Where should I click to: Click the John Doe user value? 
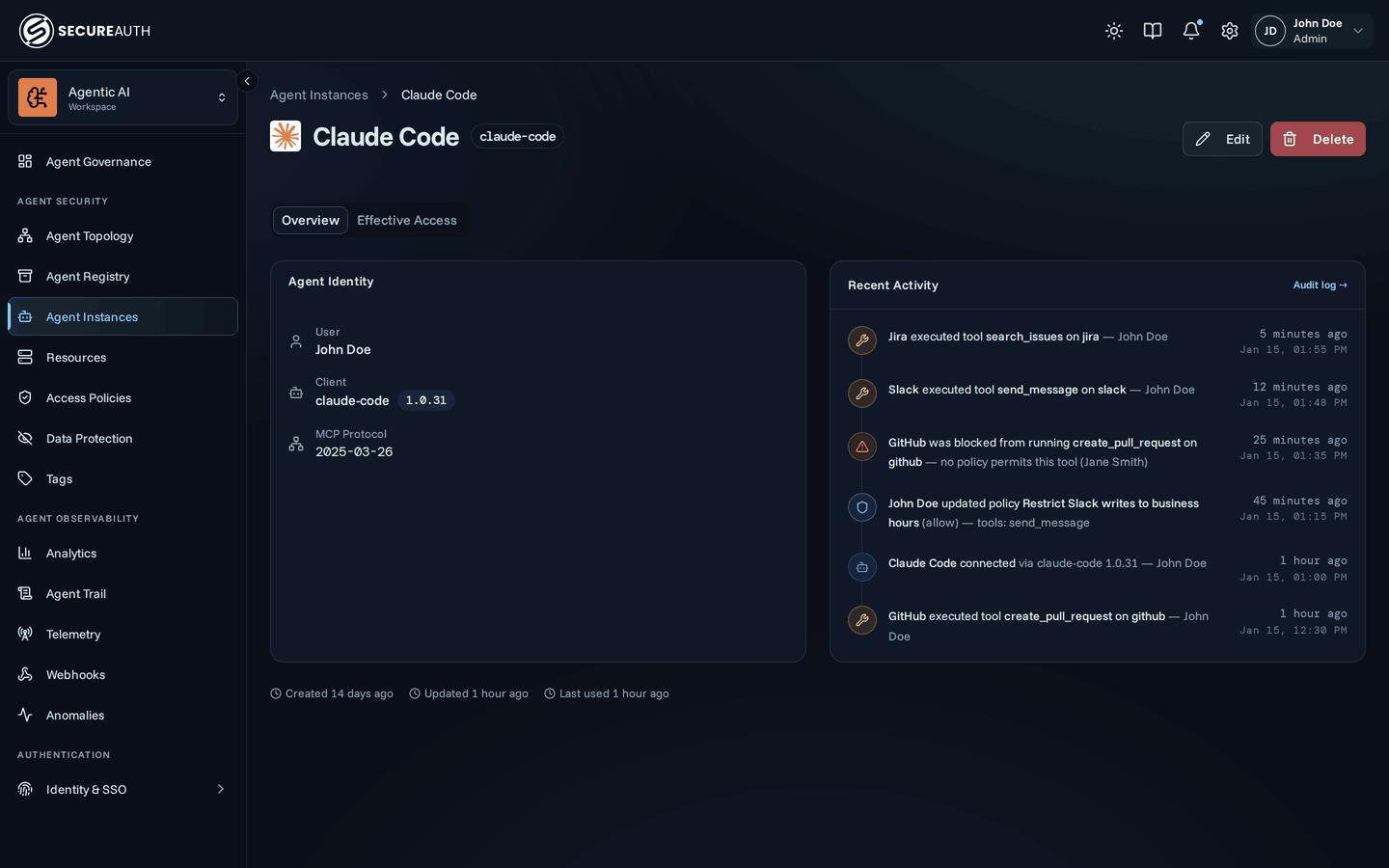click(x=343, y=349)
